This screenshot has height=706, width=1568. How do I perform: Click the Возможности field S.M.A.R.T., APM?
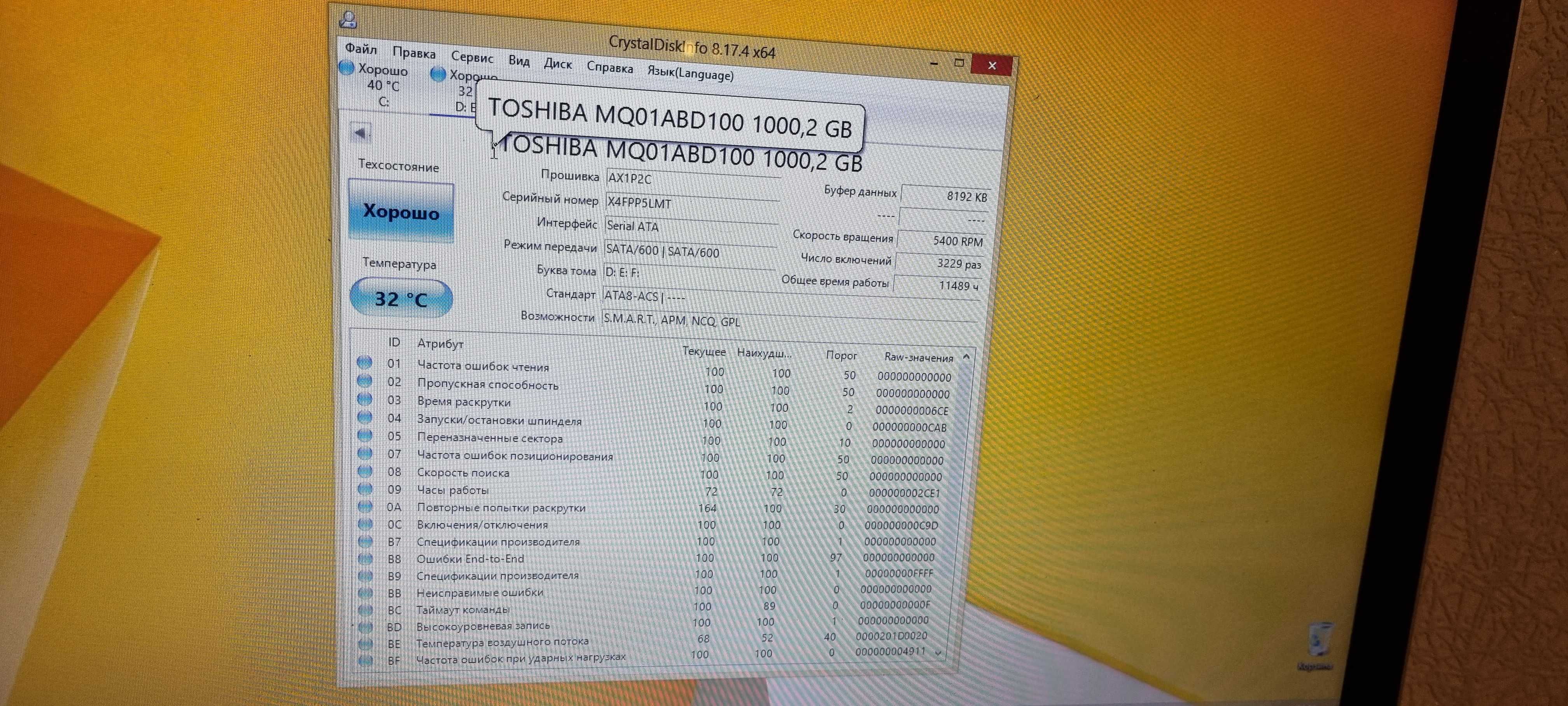(789, 323)
